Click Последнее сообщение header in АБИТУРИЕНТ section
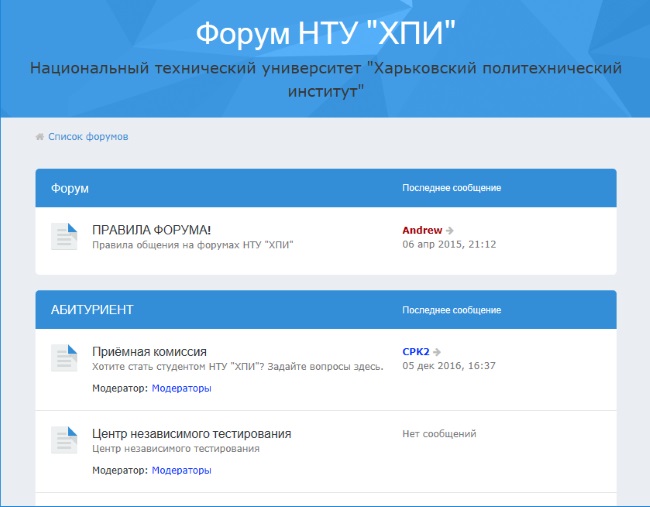The width and height of the screenshot is (650, 507). pyautogui.click(x=451, y=310)
